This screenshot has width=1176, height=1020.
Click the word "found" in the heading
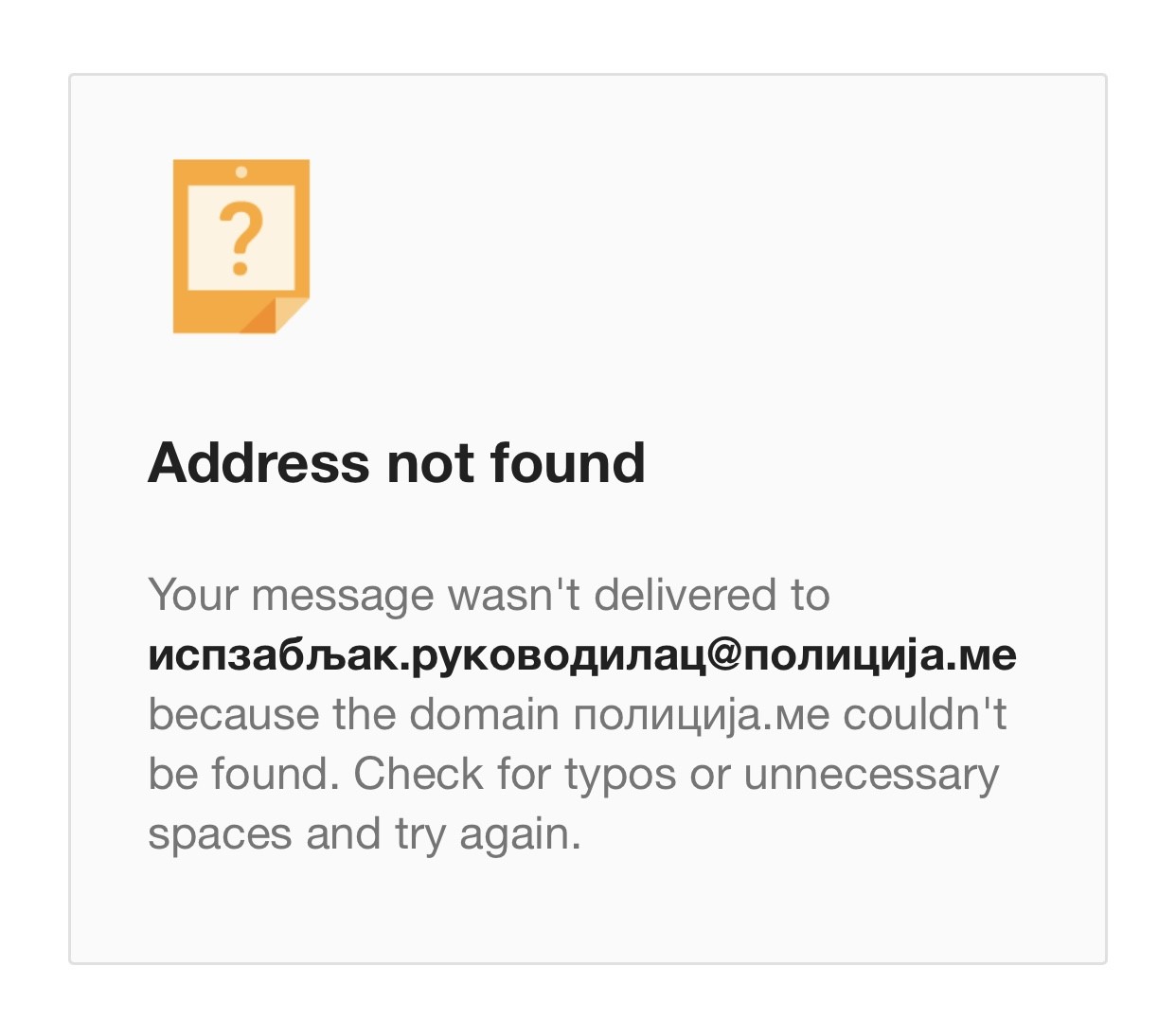tap(568, 462)
